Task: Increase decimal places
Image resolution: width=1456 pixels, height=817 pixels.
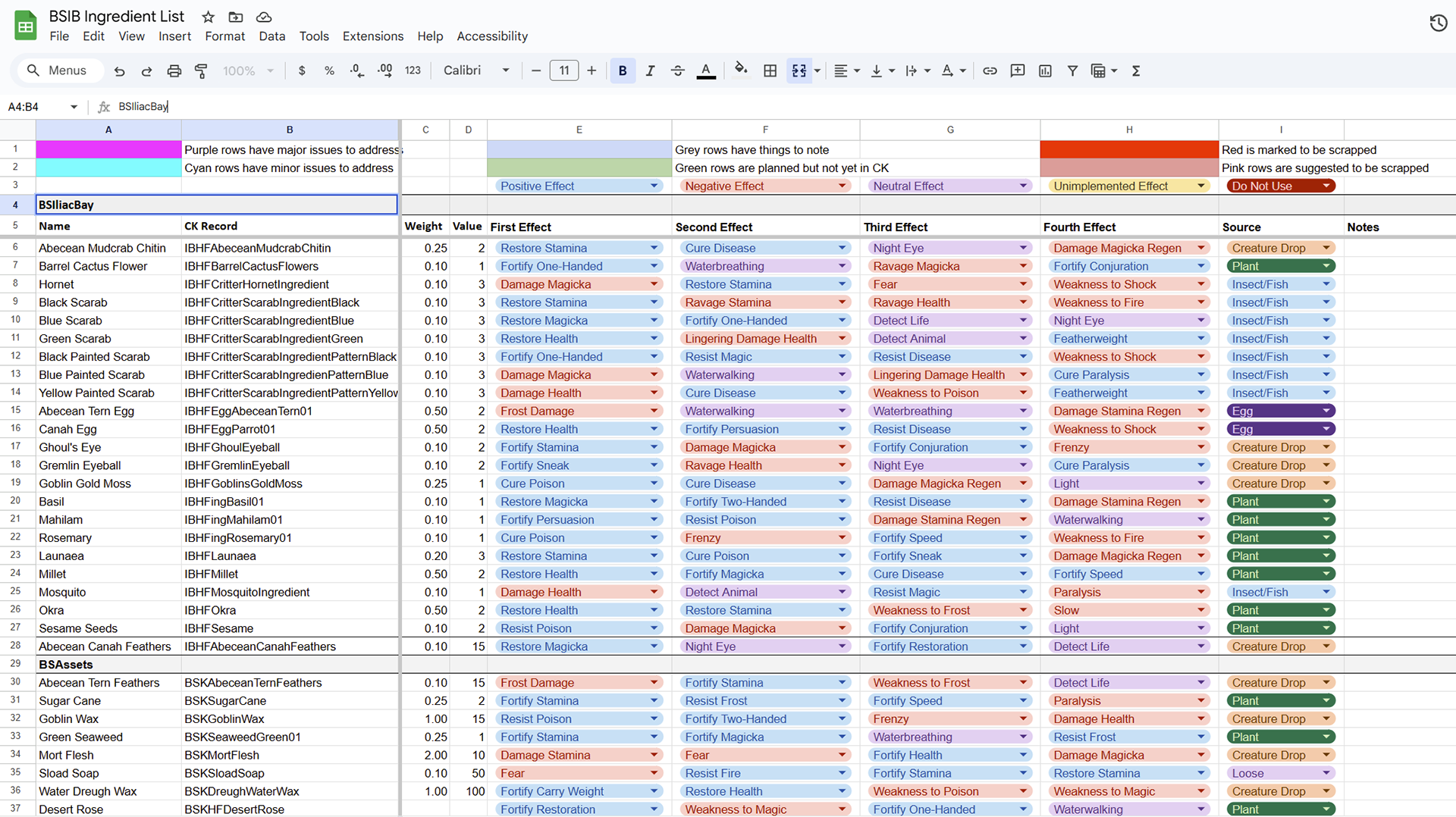Action: pos(384,70)
